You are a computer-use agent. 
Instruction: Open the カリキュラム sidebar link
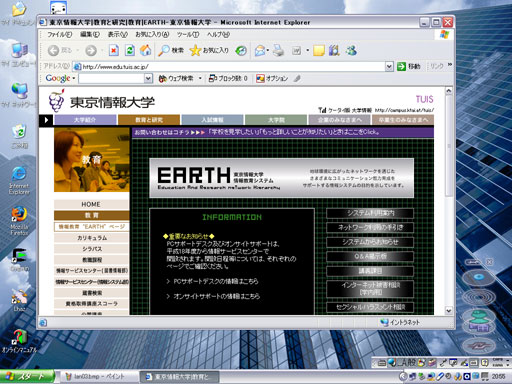click(91, 238)
